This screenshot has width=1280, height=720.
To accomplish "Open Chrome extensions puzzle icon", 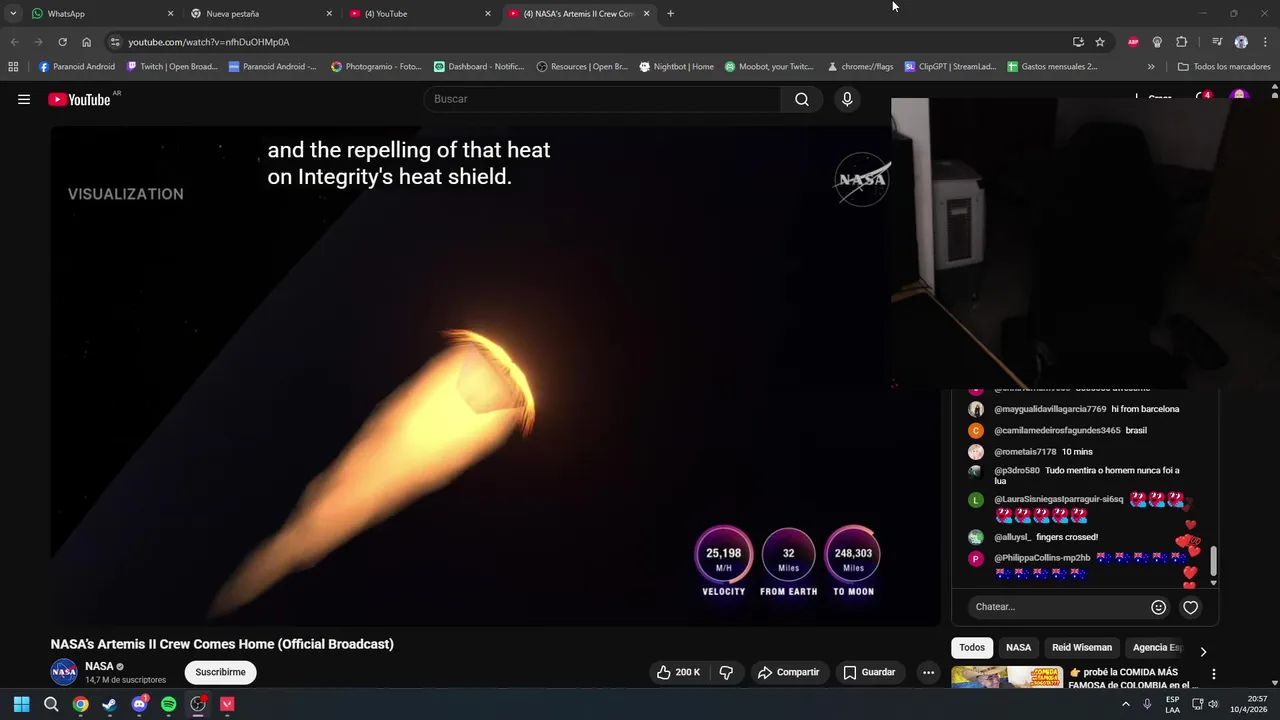I will 1182,42.
